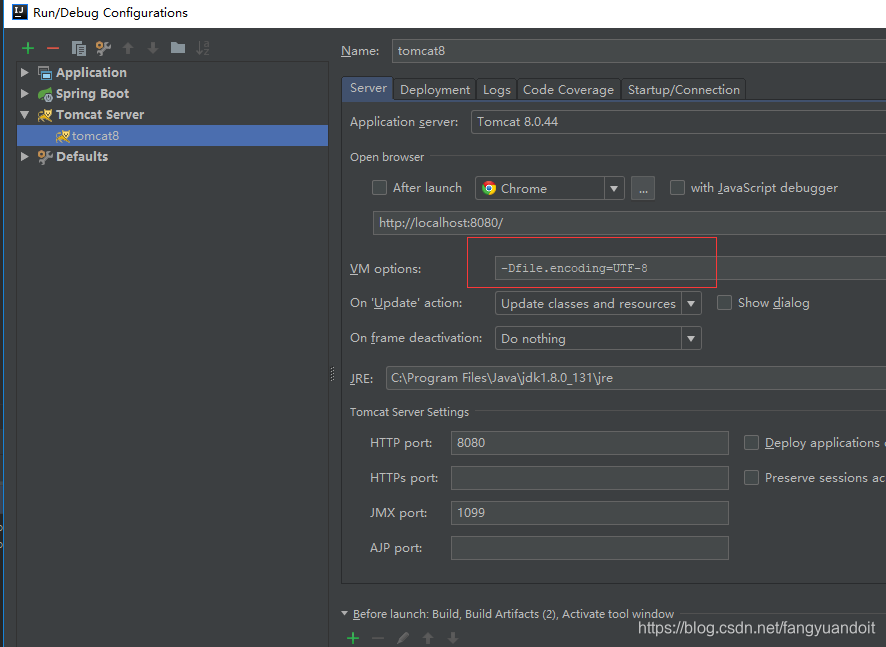The image size is (886, 647).
Task: Collapse the Tomcat Server tree node
Action: pyautogui.click(x=25, y=115)
